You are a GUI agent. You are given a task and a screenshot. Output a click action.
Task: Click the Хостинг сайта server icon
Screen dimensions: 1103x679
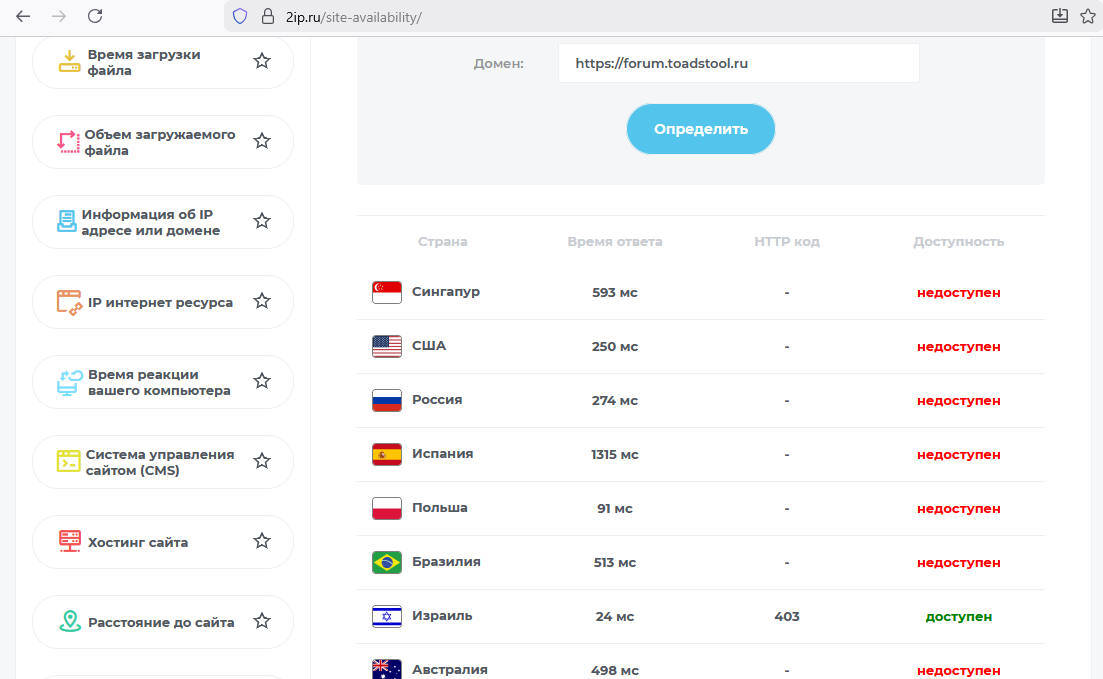click(x=69, y=542)
